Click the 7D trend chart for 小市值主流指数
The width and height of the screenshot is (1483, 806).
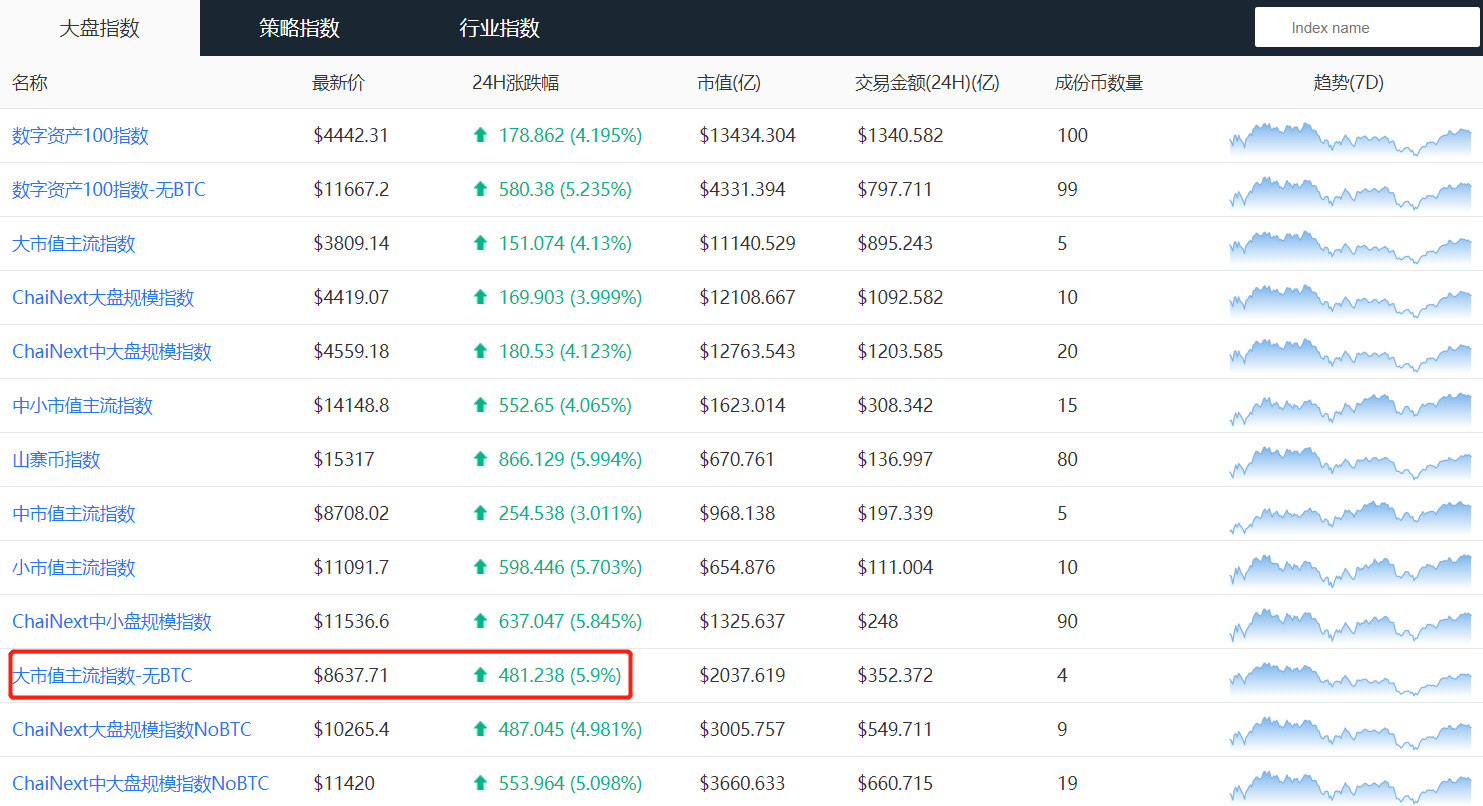coord(1350,570)
